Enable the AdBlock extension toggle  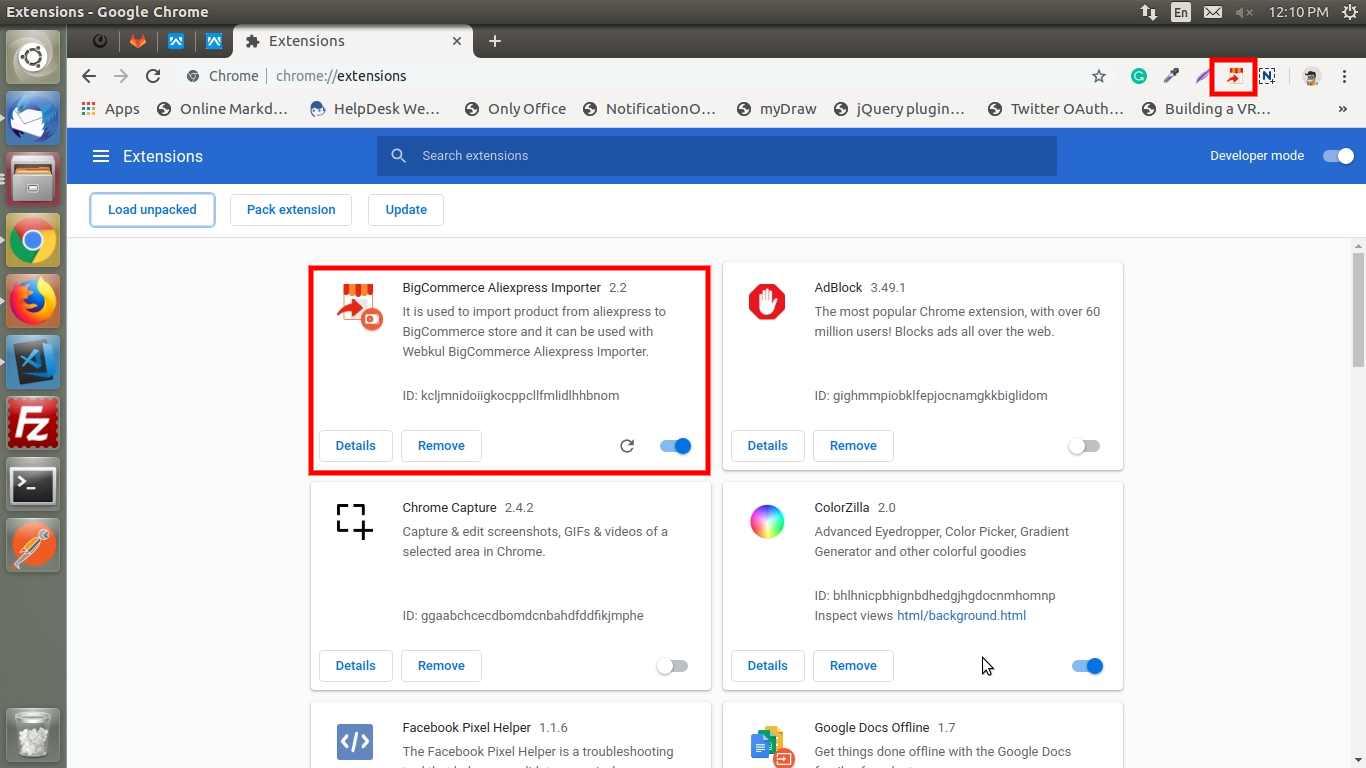click(1084, 446)
